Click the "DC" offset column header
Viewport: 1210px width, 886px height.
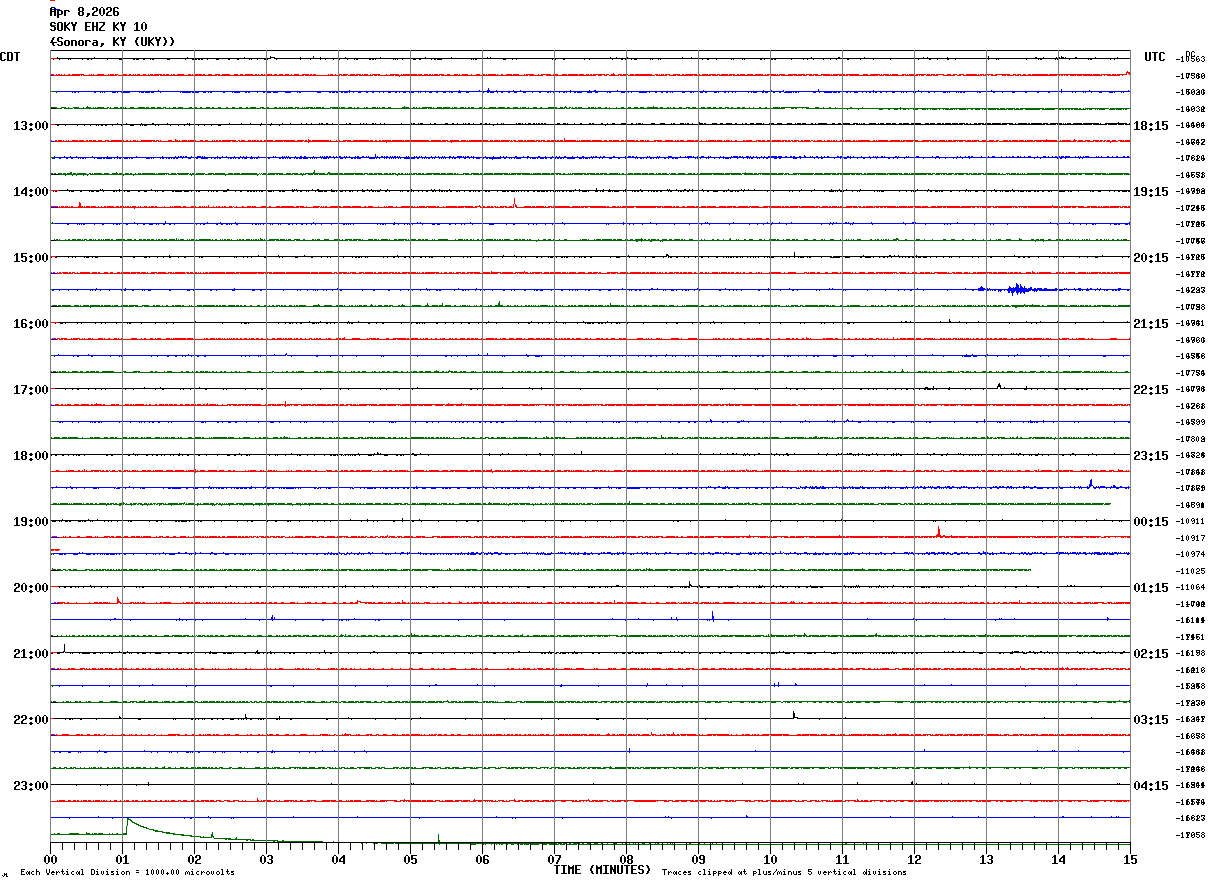[x=1190, y=54]
